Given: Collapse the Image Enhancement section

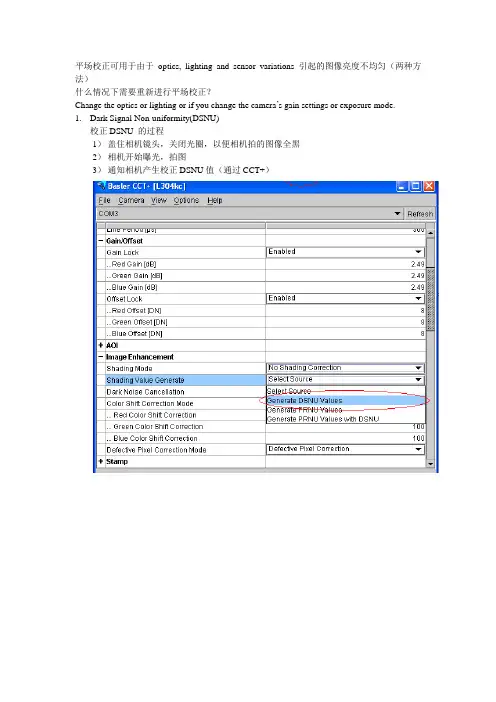Looking at the screenshot, I should (101, 357).
